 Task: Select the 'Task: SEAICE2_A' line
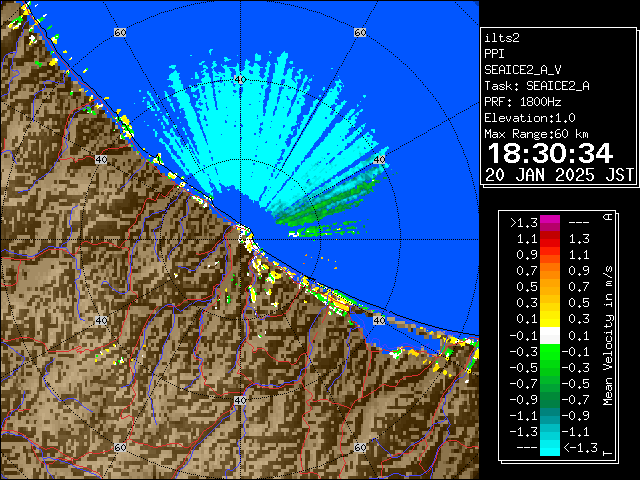(x=537, y=86)
